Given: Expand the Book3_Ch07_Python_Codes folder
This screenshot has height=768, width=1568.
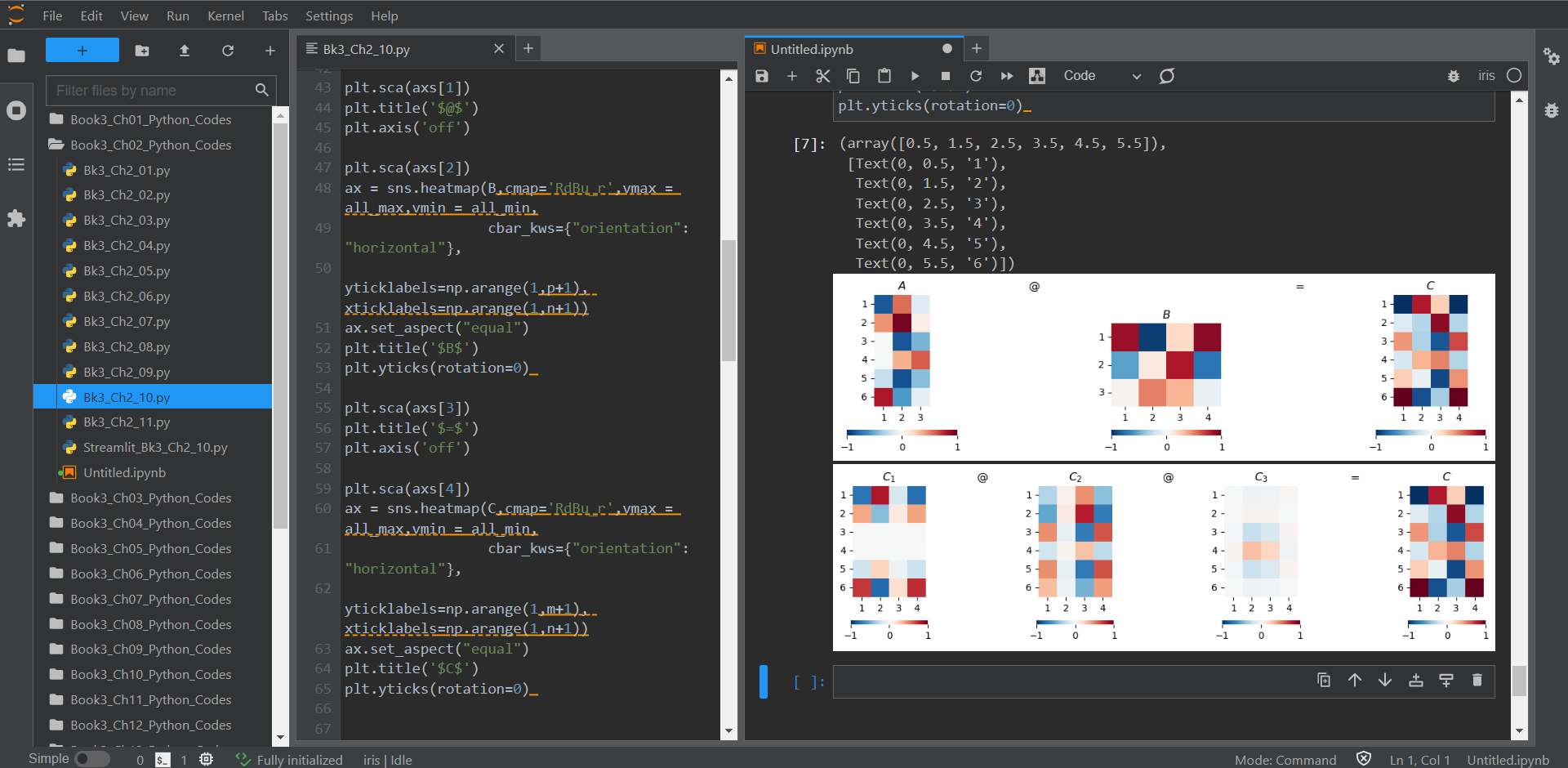Looking at the screenshot, I should [x=152, y=599].
